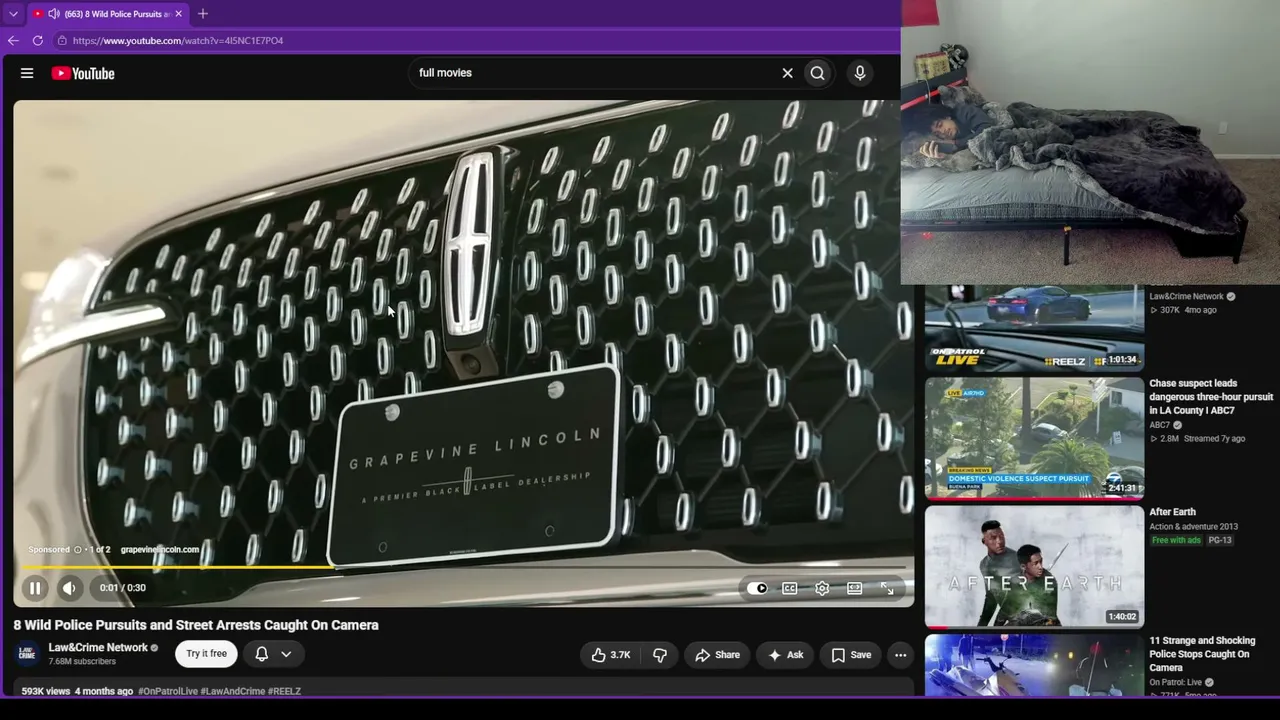Dislike the video

pos(660,655)
